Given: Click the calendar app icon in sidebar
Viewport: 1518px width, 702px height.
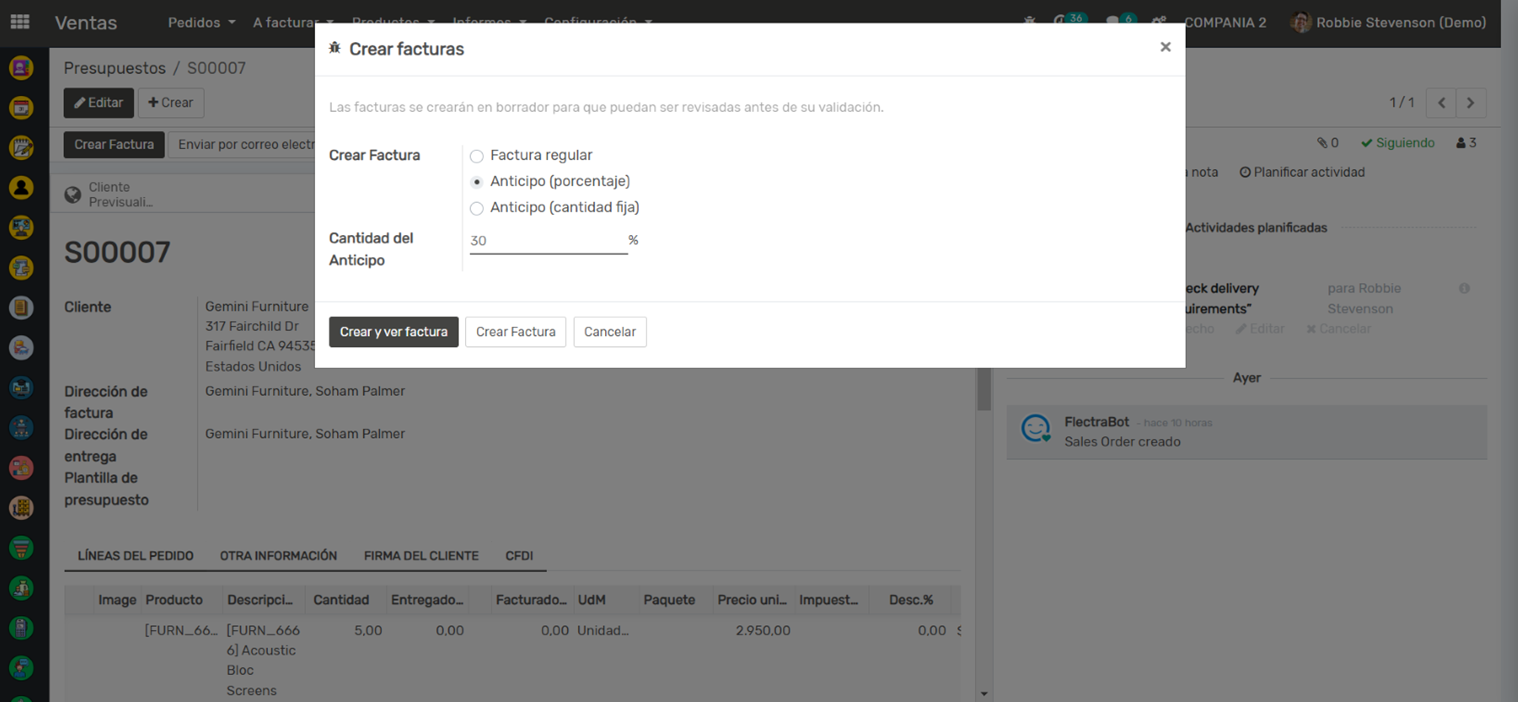Looking at the screenshot, I should (21, 108).
